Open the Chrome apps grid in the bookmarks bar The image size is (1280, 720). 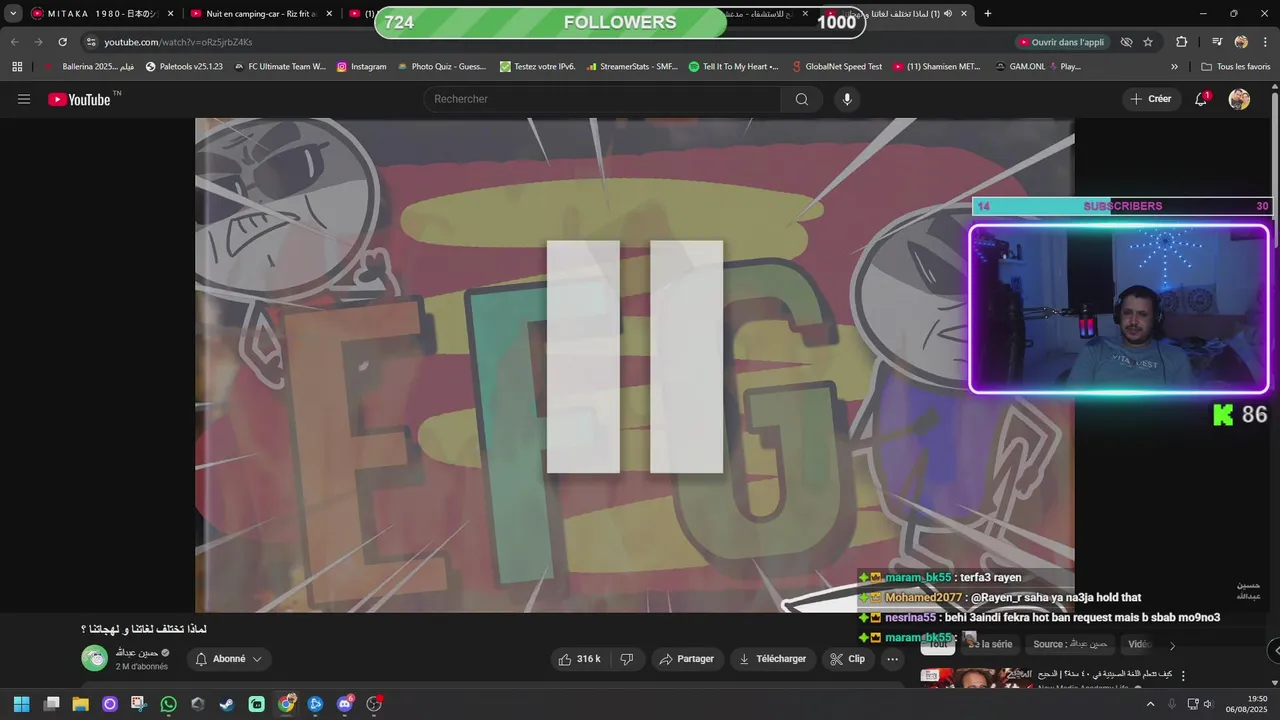17,67
